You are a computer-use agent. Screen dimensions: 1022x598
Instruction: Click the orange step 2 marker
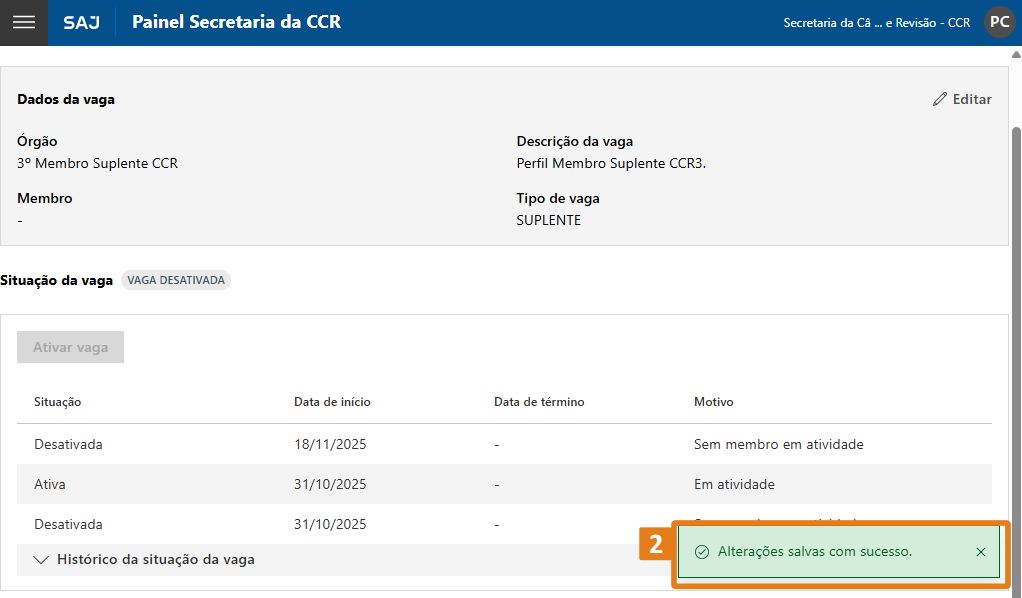pyautogui.click(x=655, y=546)
